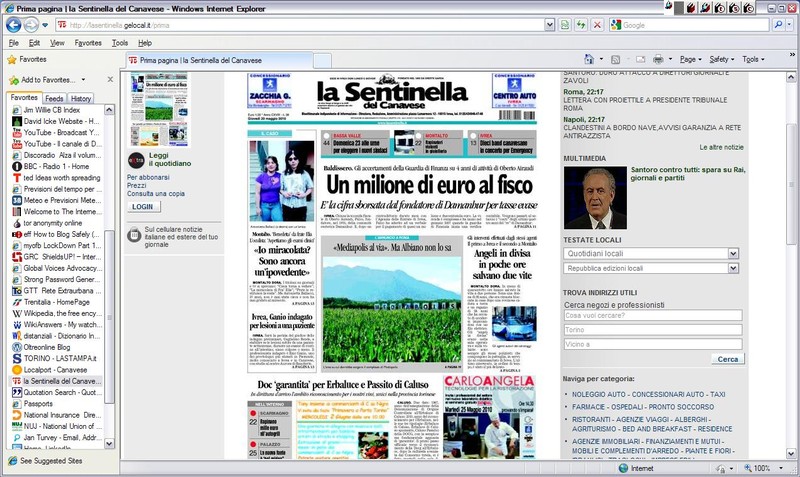The height and width of the screenshot is (477, 800).
Task: Toggle Compatibility View icon
Action: click(x=565, y=25)
